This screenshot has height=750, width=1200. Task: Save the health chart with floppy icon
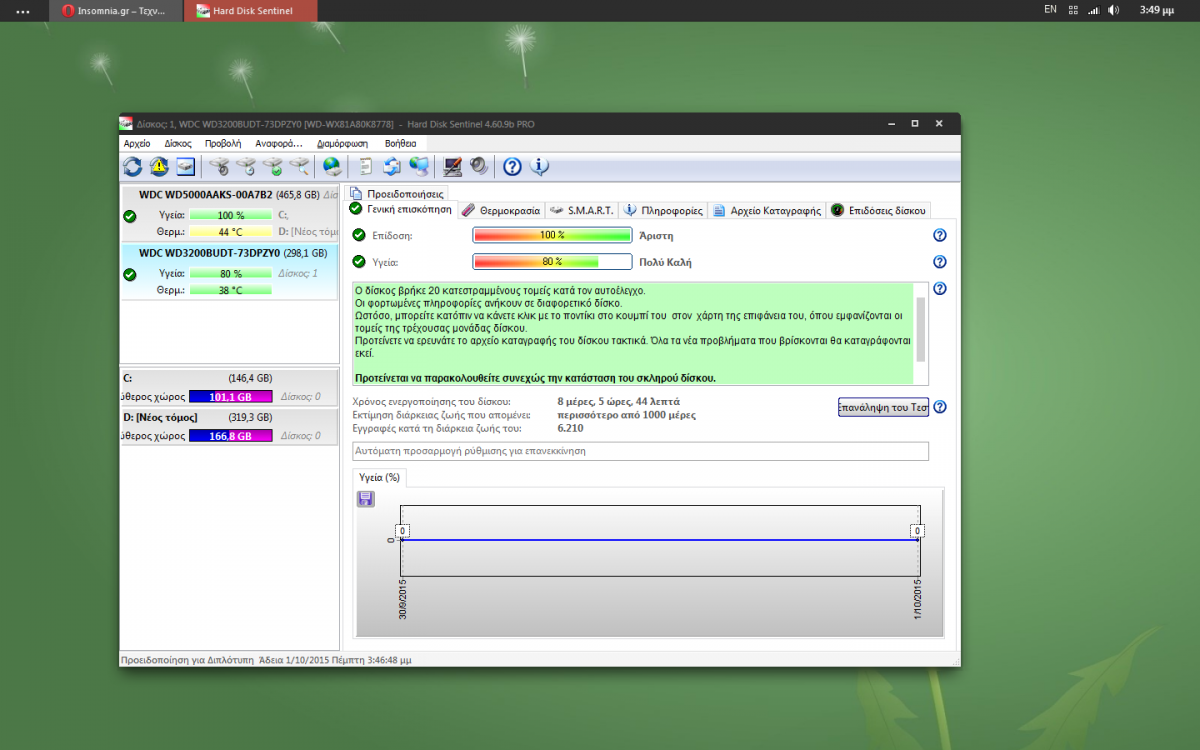pos(365,498)
